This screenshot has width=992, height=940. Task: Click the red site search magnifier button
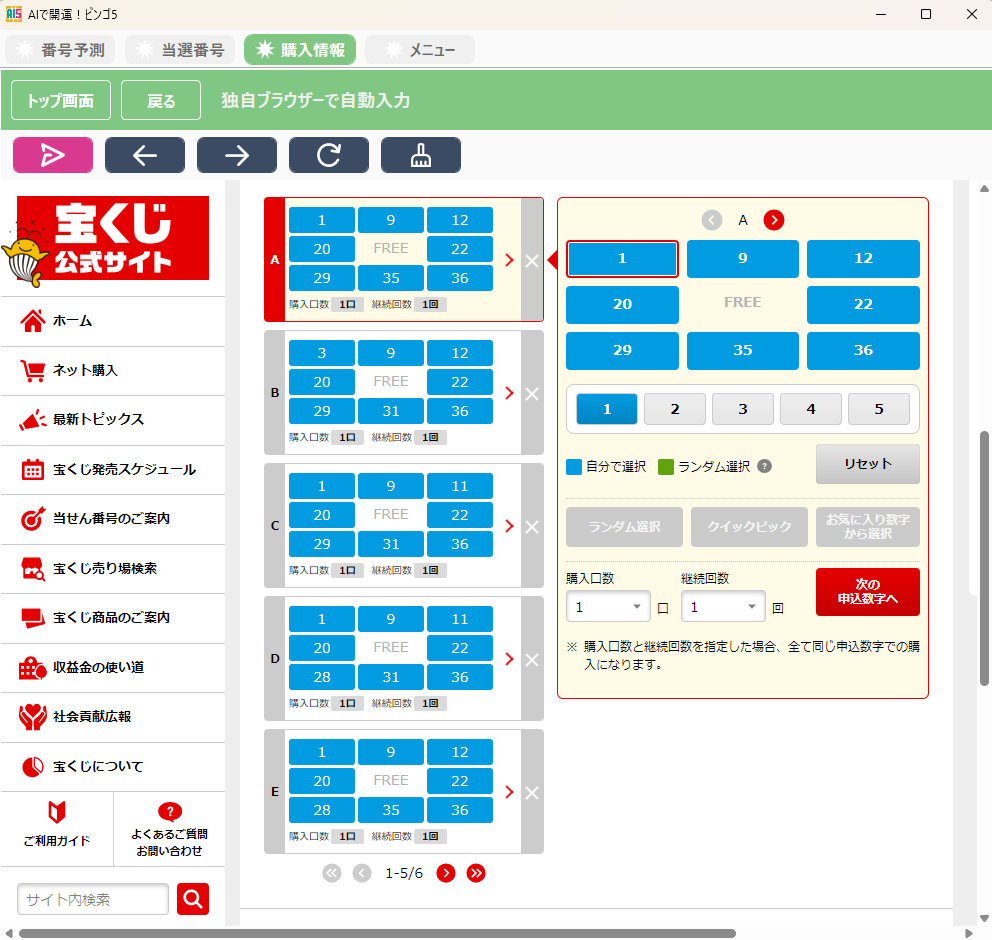193,899
